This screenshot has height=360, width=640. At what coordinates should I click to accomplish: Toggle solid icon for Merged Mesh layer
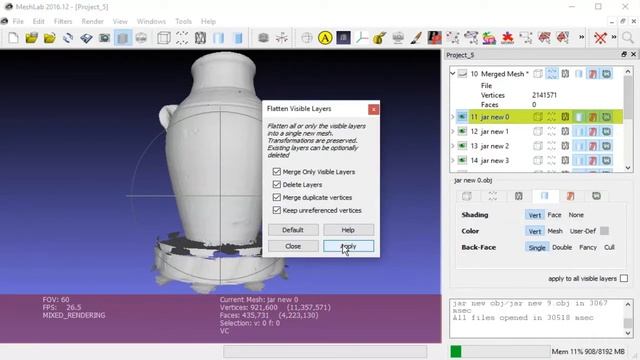(579, 74)
